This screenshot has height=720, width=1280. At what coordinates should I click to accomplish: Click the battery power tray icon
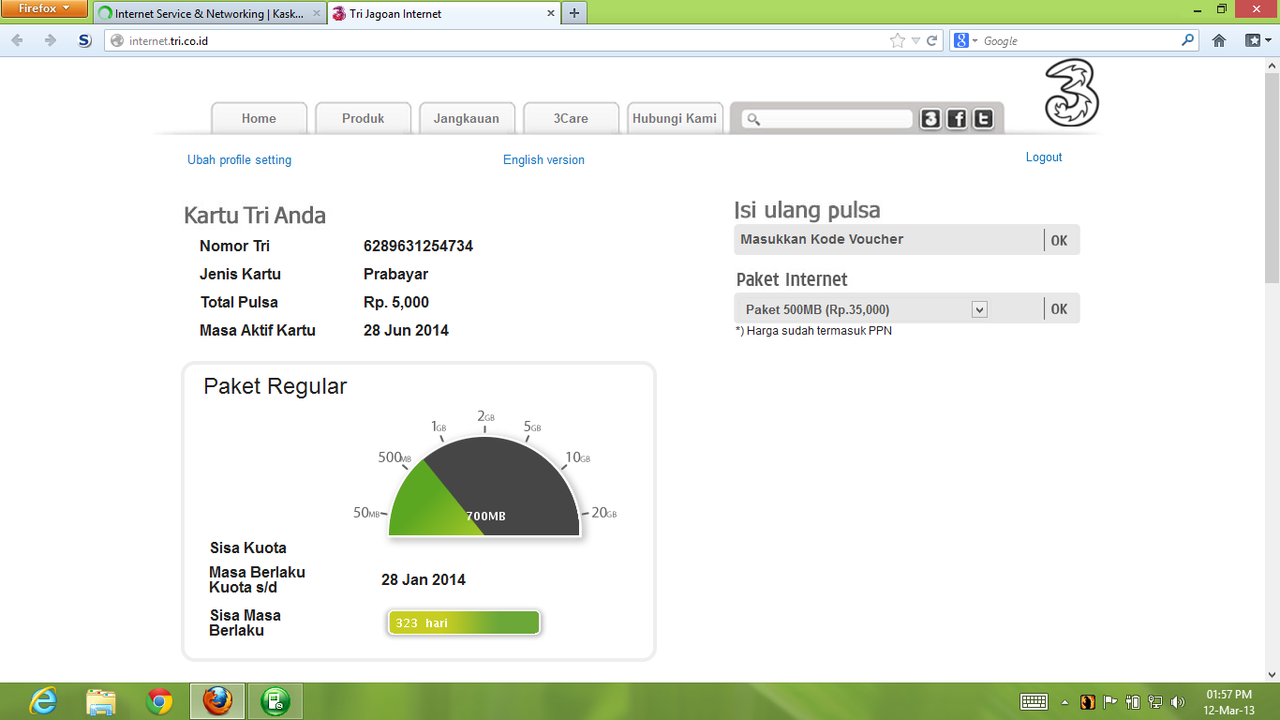click(x=1133, y=702)
